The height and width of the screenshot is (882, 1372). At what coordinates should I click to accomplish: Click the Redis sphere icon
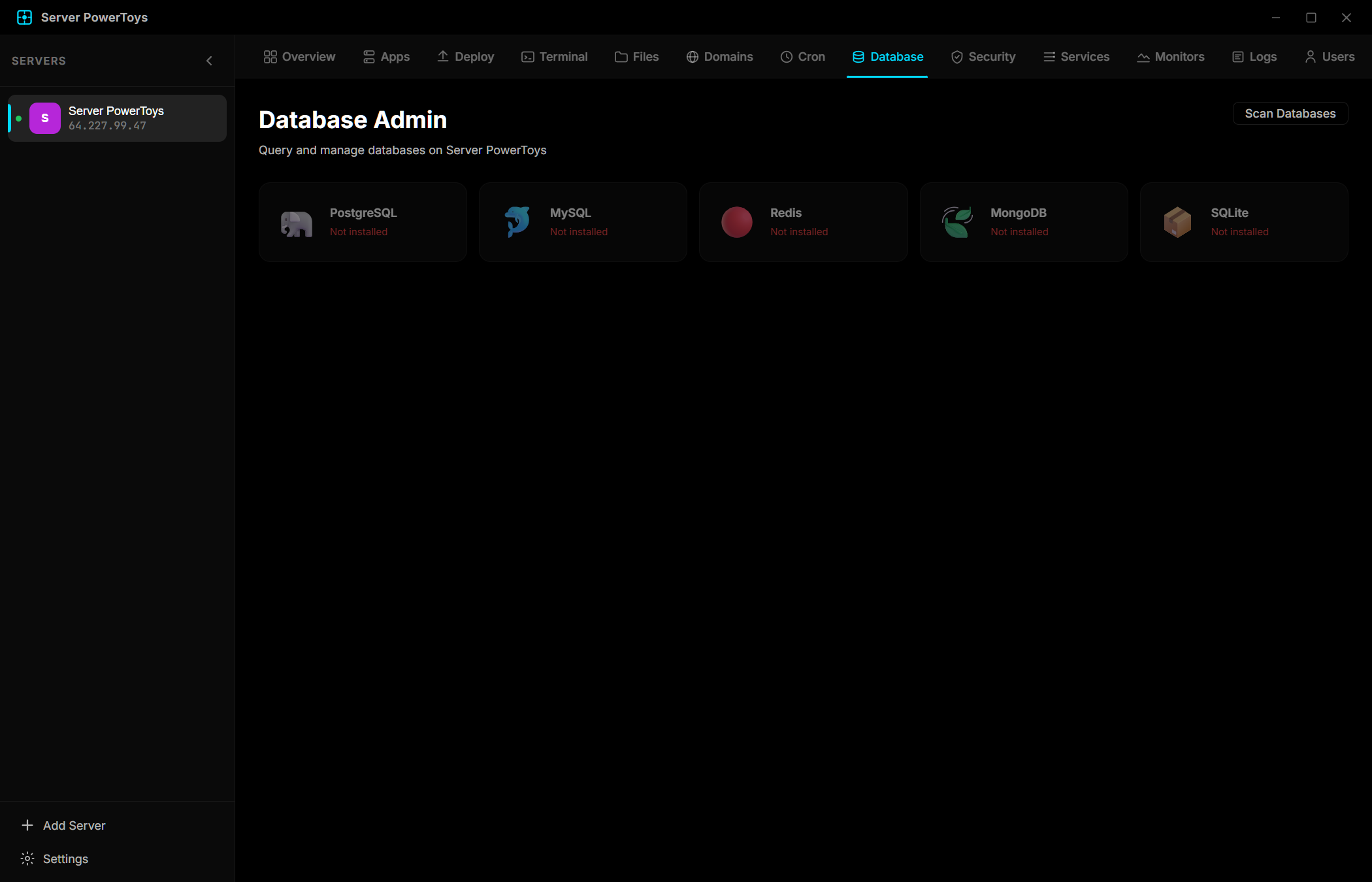[x=737, y=222]
